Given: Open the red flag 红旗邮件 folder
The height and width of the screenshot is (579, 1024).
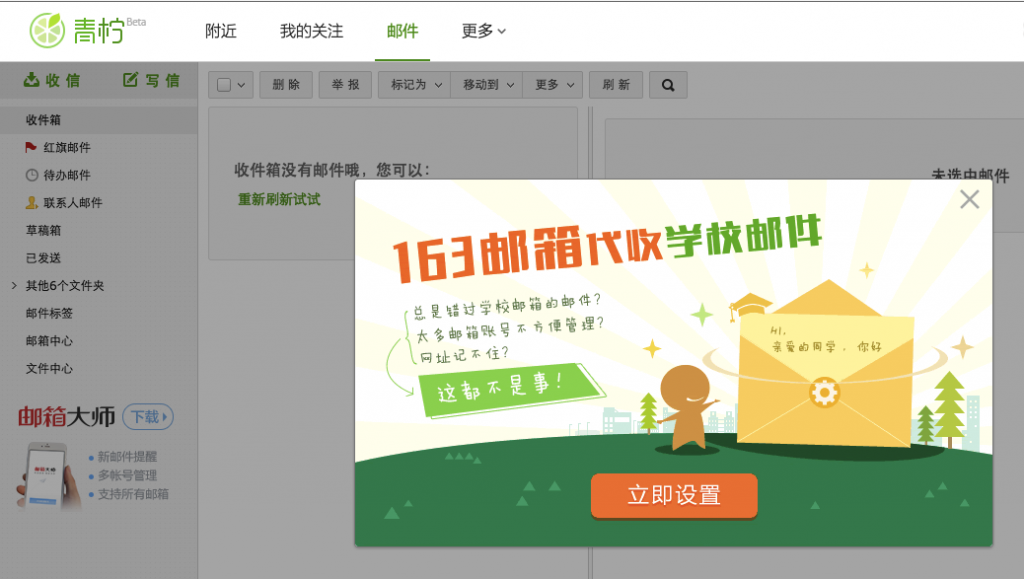Looking at the screenshot, I should pyautogui.click(x=66, y=147).
